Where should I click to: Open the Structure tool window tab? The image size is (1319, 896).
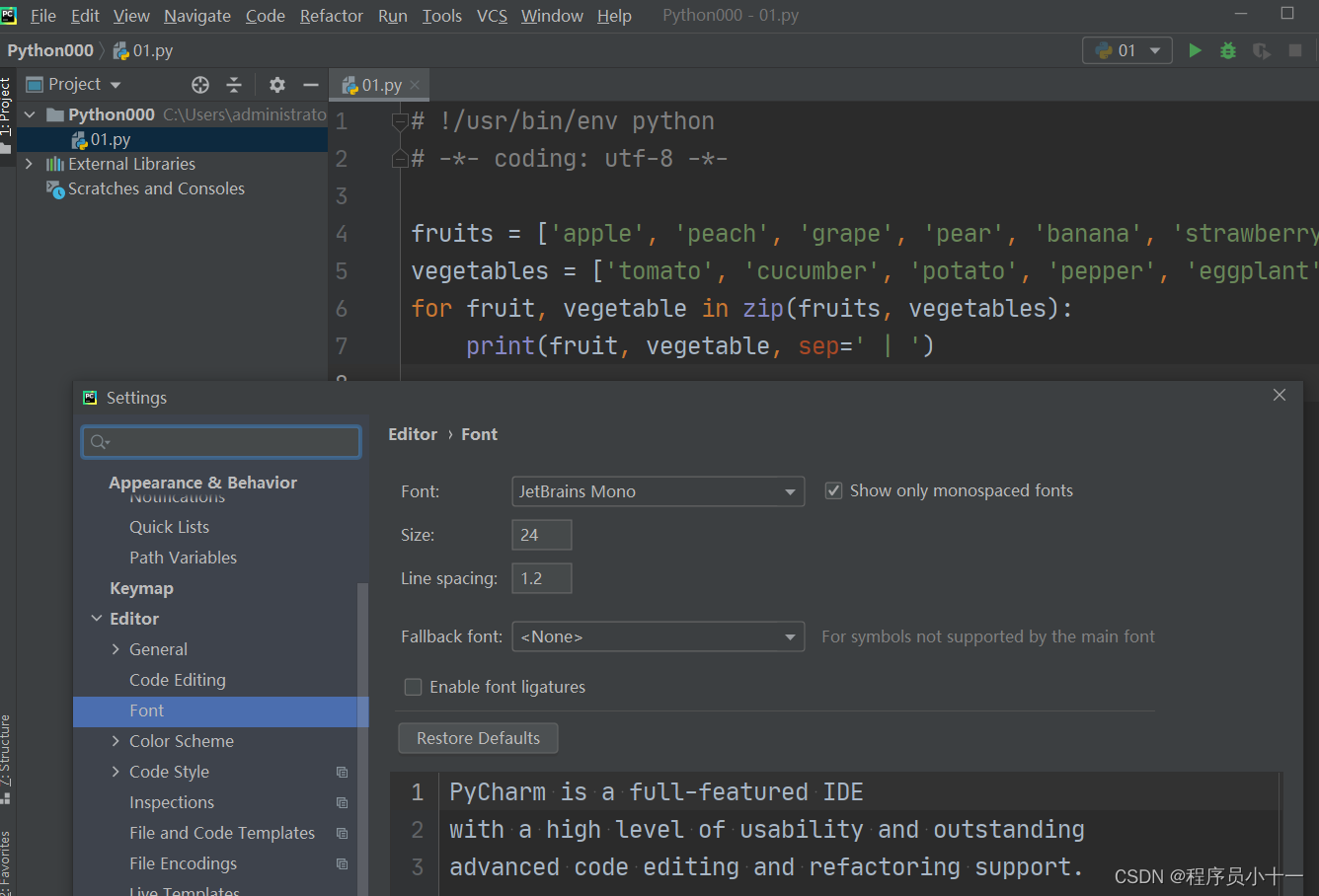point(6,758)
